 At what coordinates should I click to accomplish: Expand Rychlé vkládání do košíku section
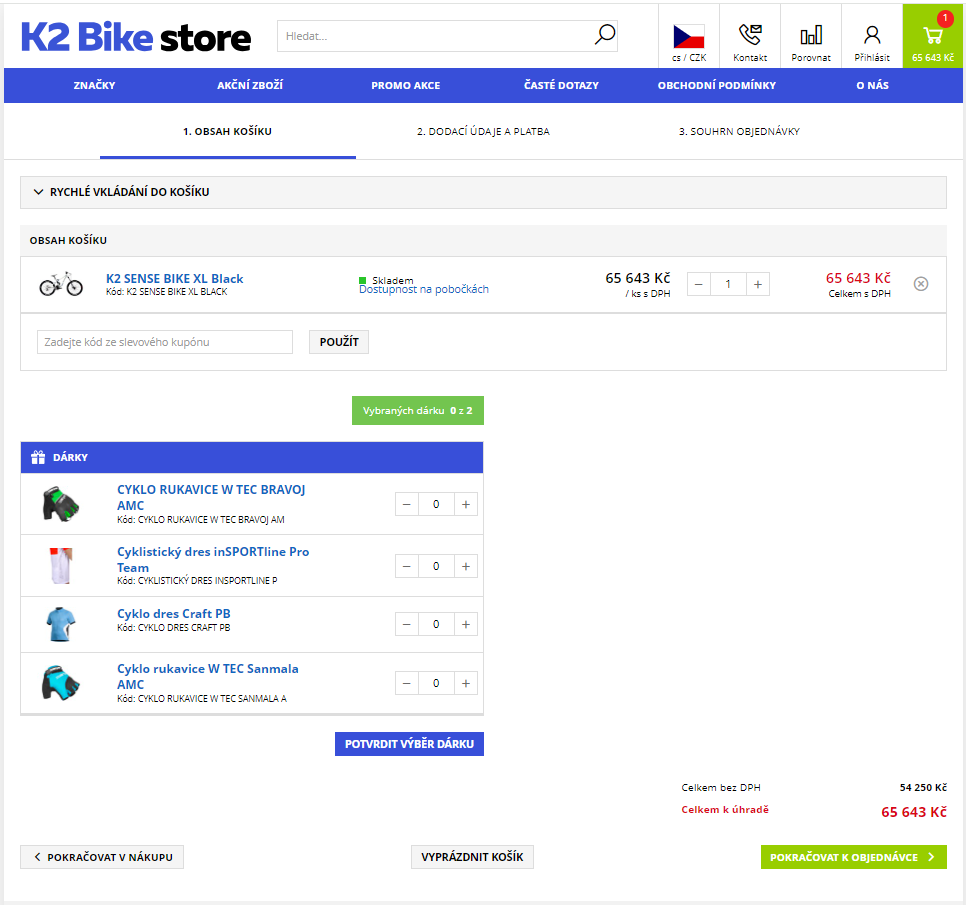[483, 192]
